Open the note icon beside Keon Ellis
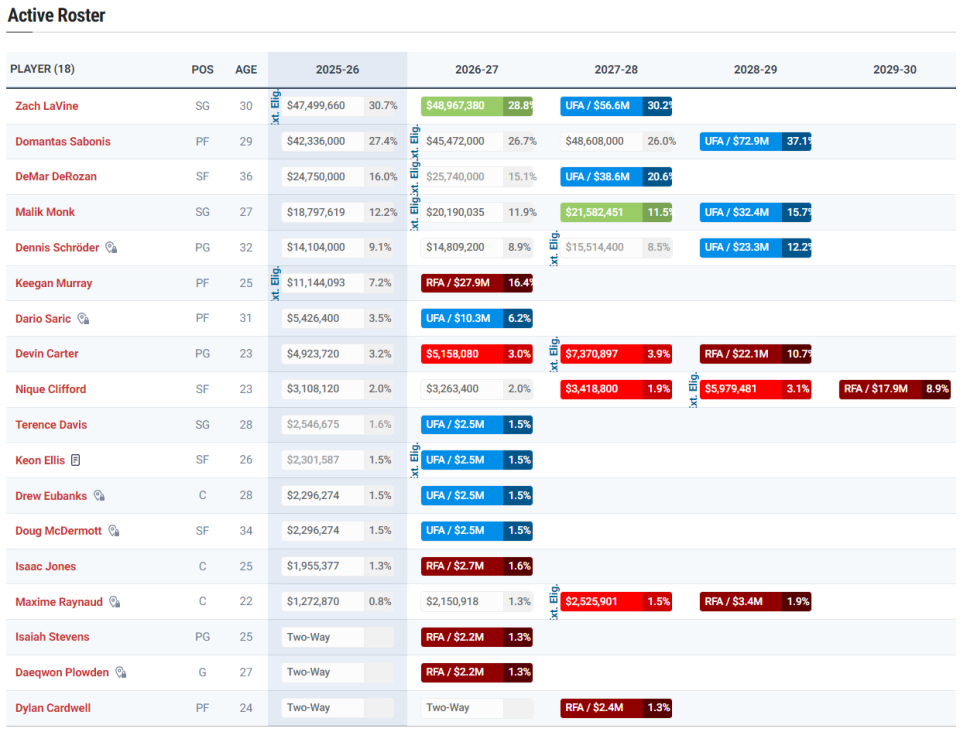 click(76, 461)
